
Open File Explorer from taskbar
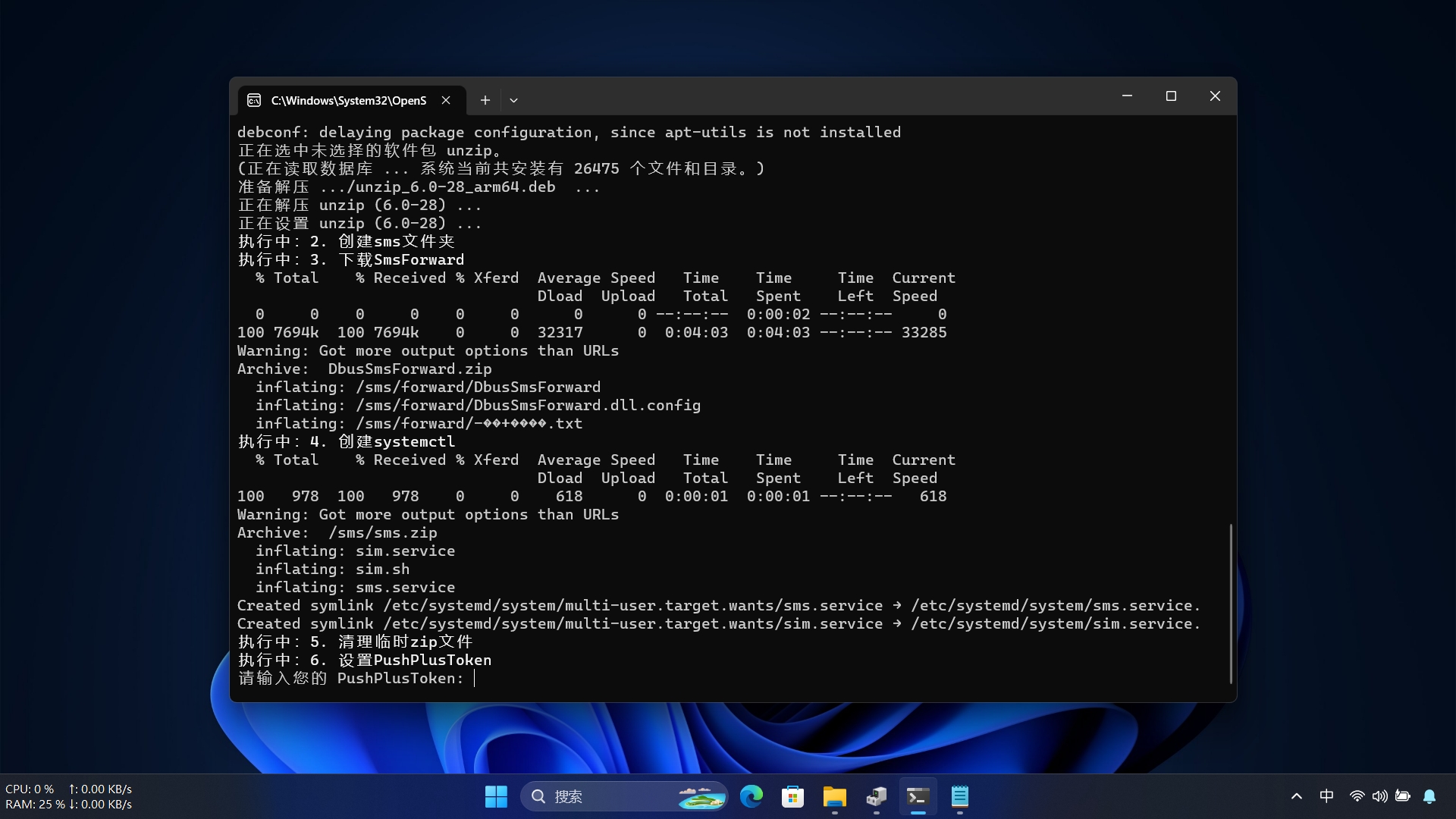(834, 796)
